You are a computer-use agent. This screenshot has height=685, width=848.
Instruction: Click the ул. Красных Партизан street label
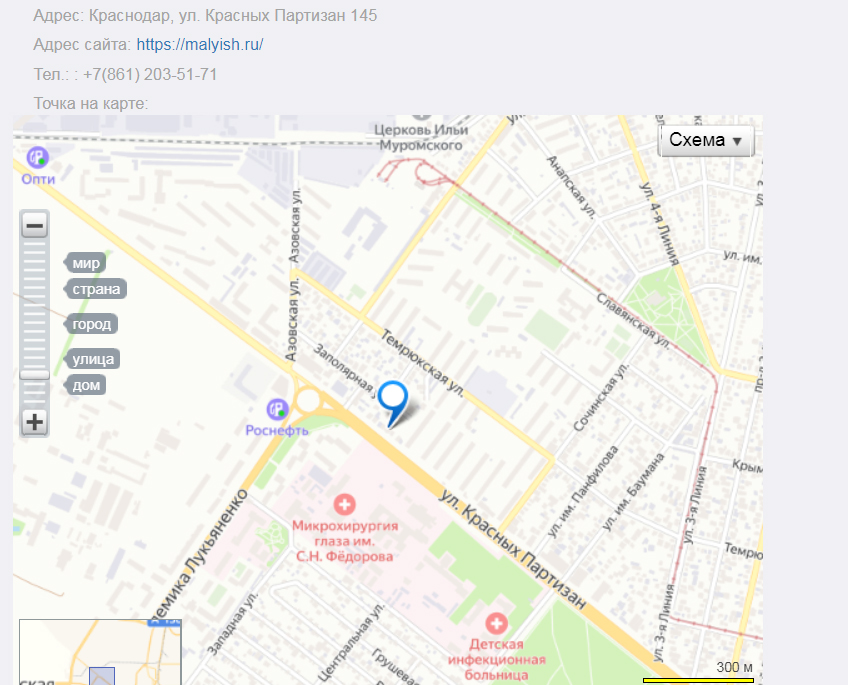click(512, 549)
